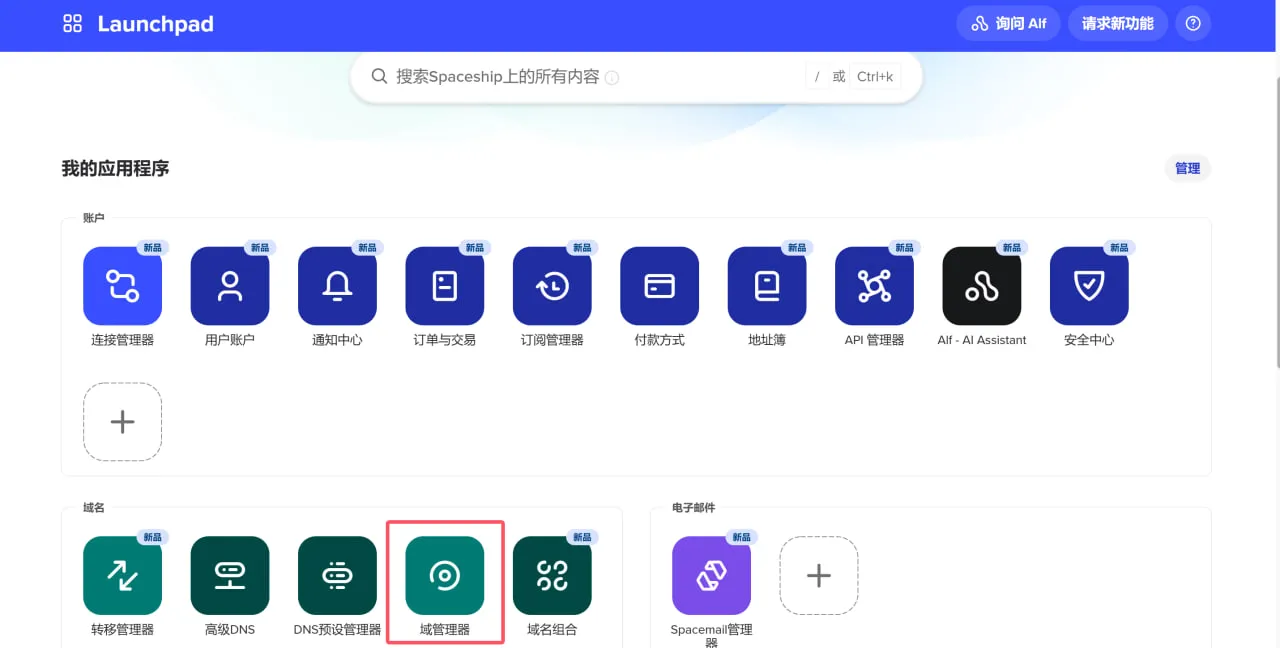Image resolution: width=1280 pixels, height=648 pixels.
Task: Open 连接管理器 app icon
Action: click(123, 286)
